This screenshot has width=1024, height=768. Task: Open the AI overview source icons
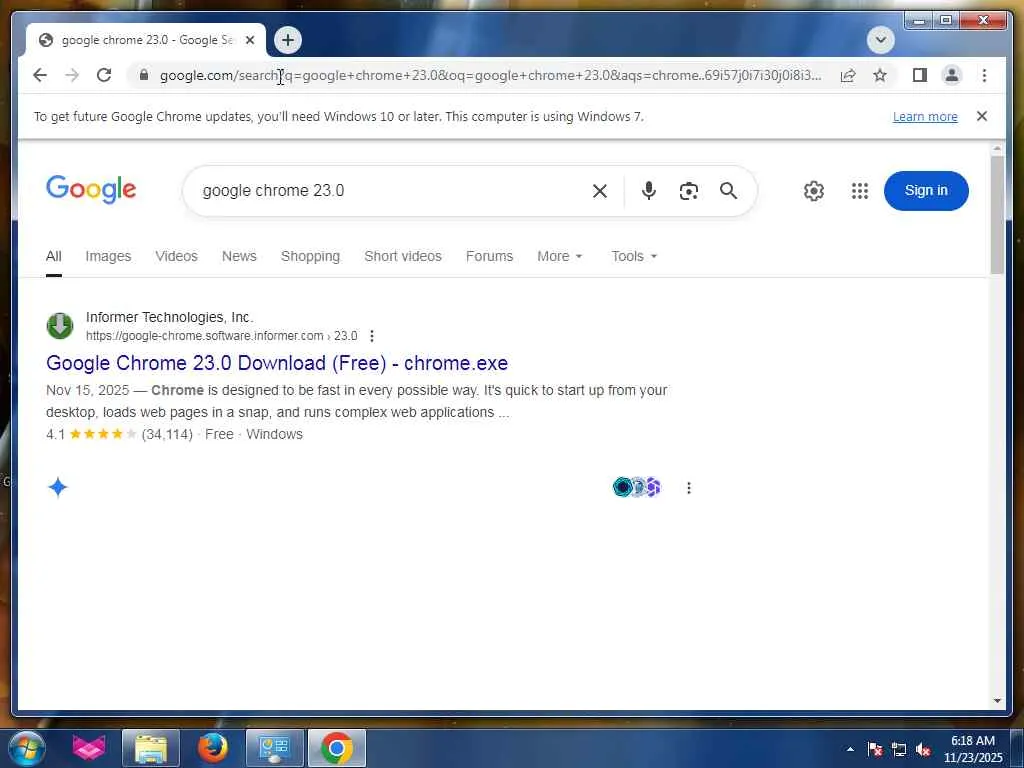tap(637, 487)
